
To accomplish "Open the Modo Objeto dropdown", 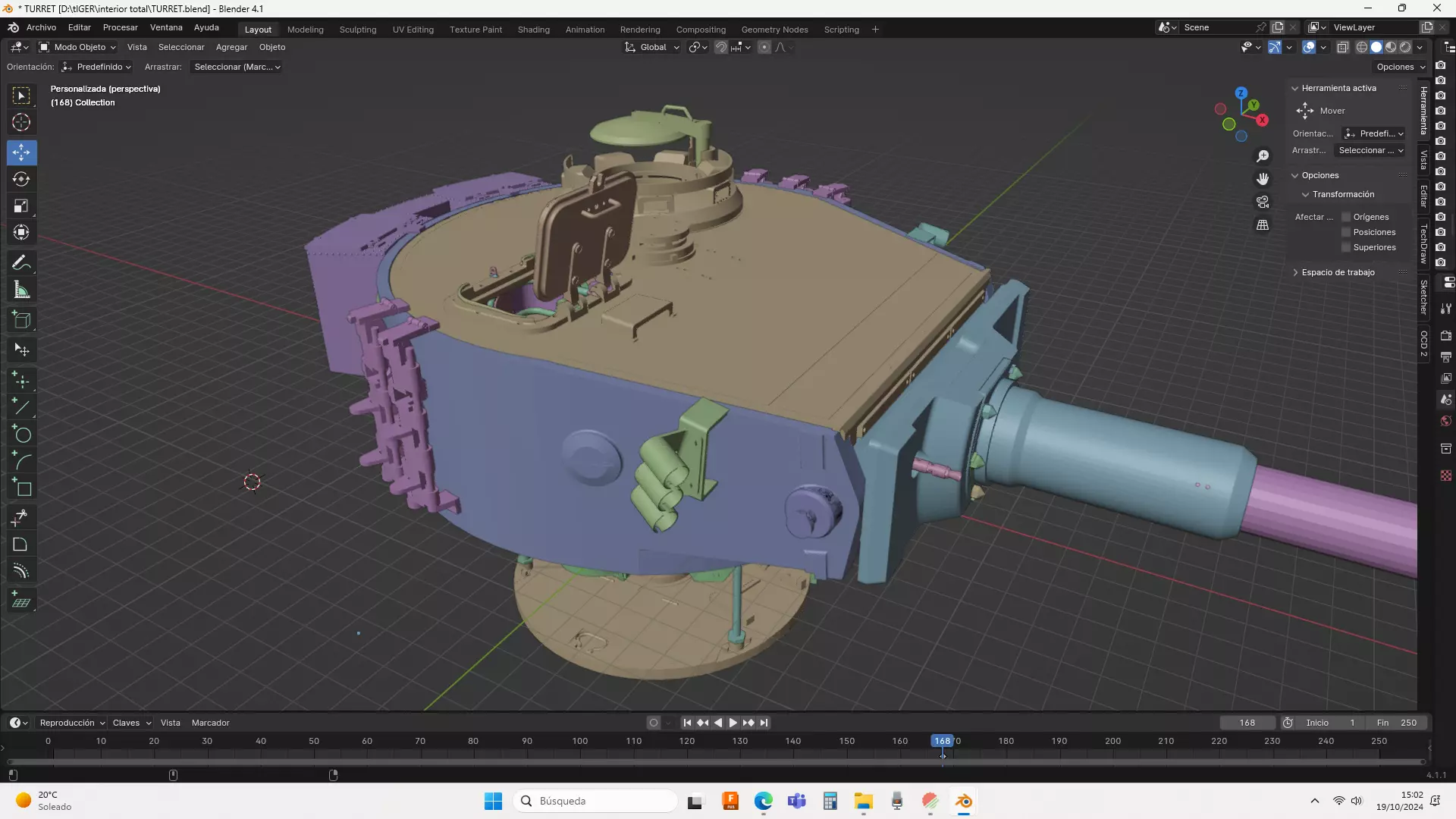I will [77, 47].
